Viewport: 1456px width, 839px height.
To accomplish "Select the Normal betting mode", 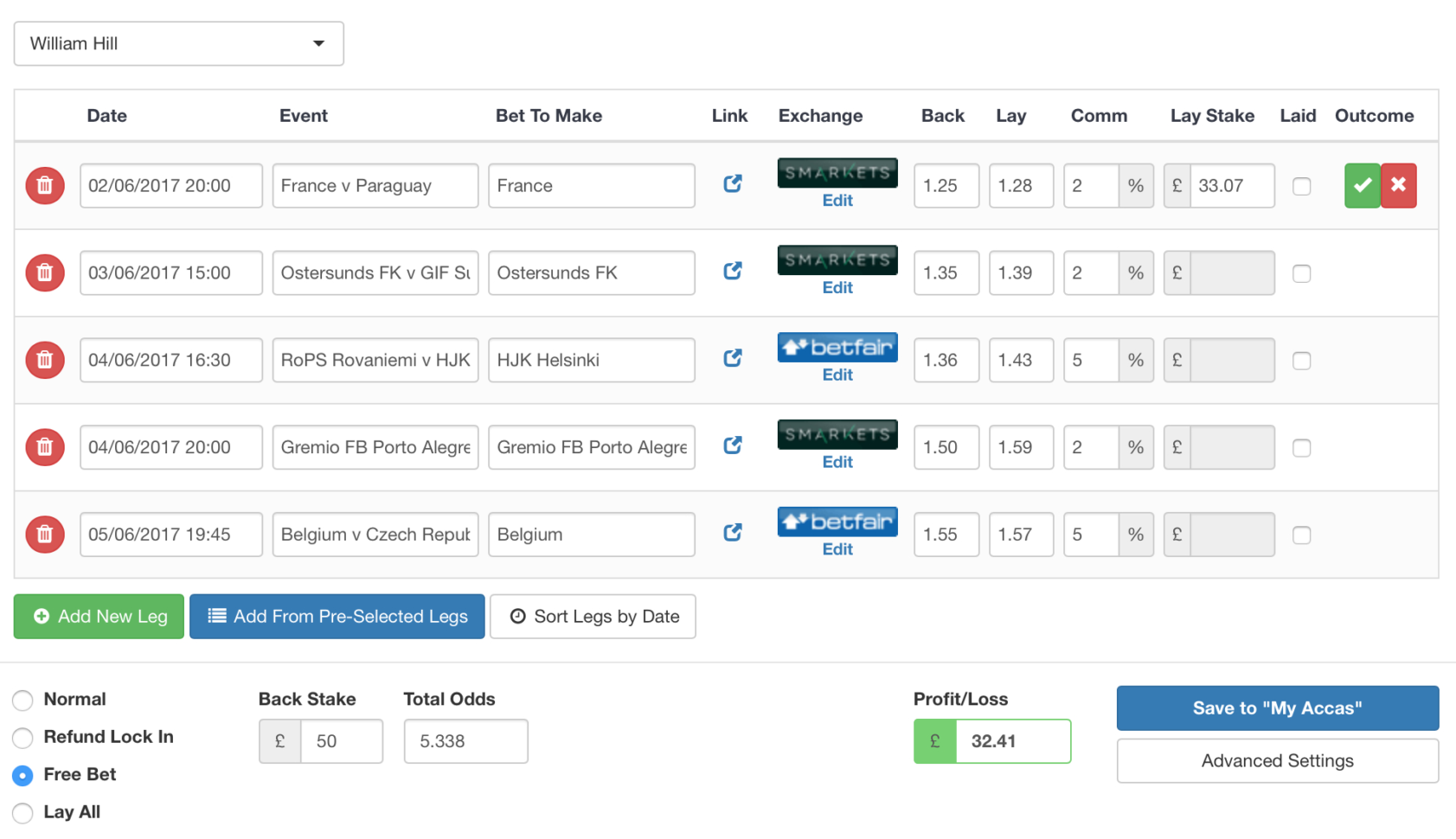I will (x=22, y=700).
